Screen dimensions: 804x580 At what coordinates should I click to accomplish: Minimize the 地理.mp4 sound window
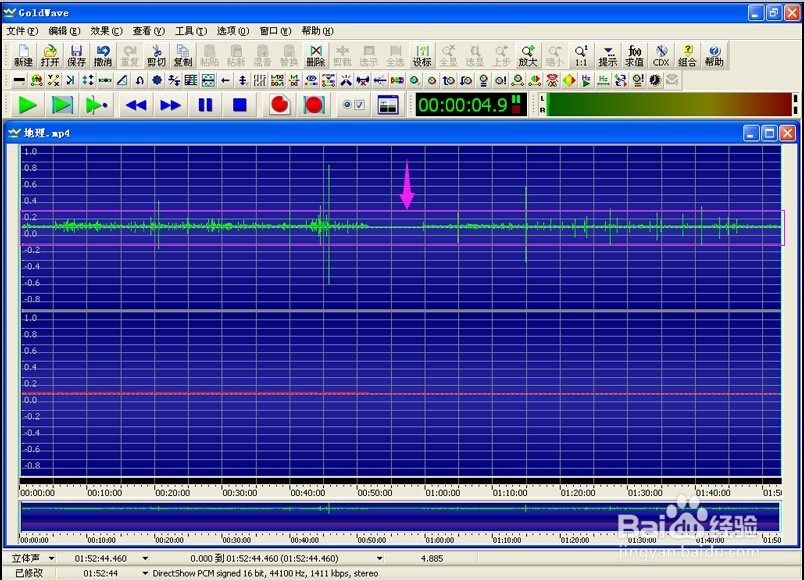[751, 133]
